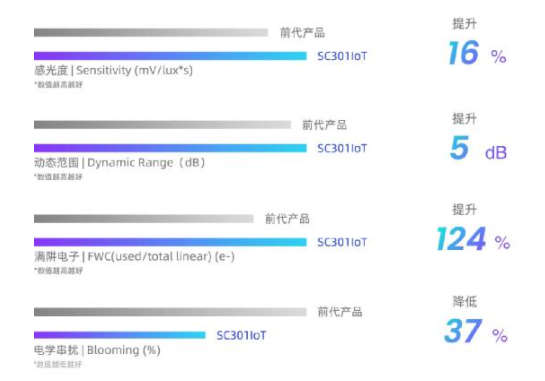Click the gradient SC301IoT Dynamic Range bar
545x381 pixels.
170,148
